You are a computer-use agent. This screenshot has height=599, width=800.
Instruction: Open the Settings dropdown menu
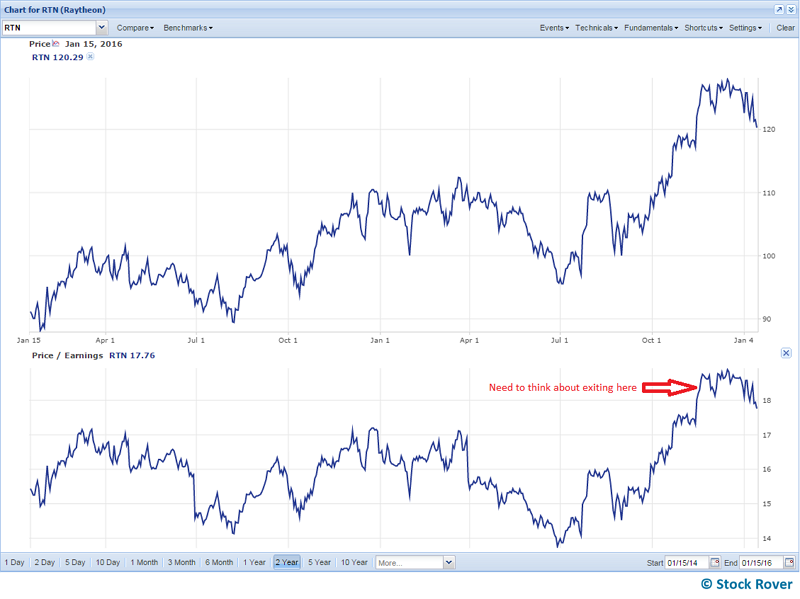click(x=745, y=28)
